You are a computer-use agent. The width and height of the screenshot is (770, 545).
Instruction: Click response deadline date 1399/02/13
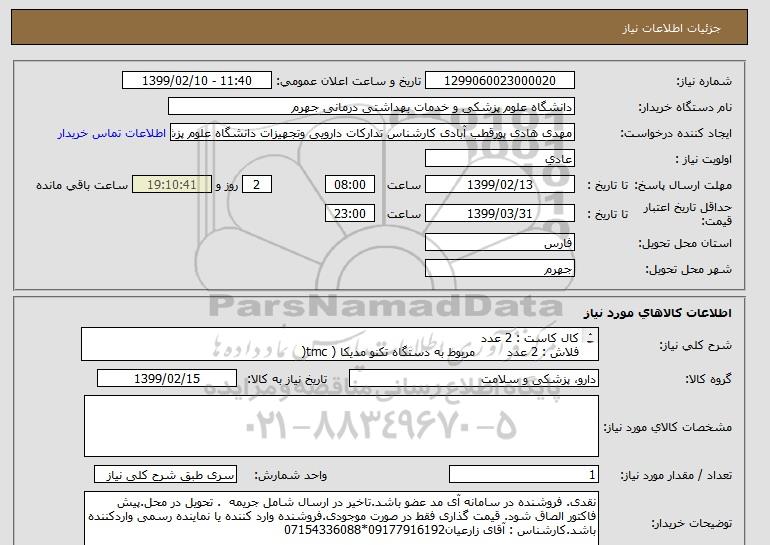click(499, 185)
